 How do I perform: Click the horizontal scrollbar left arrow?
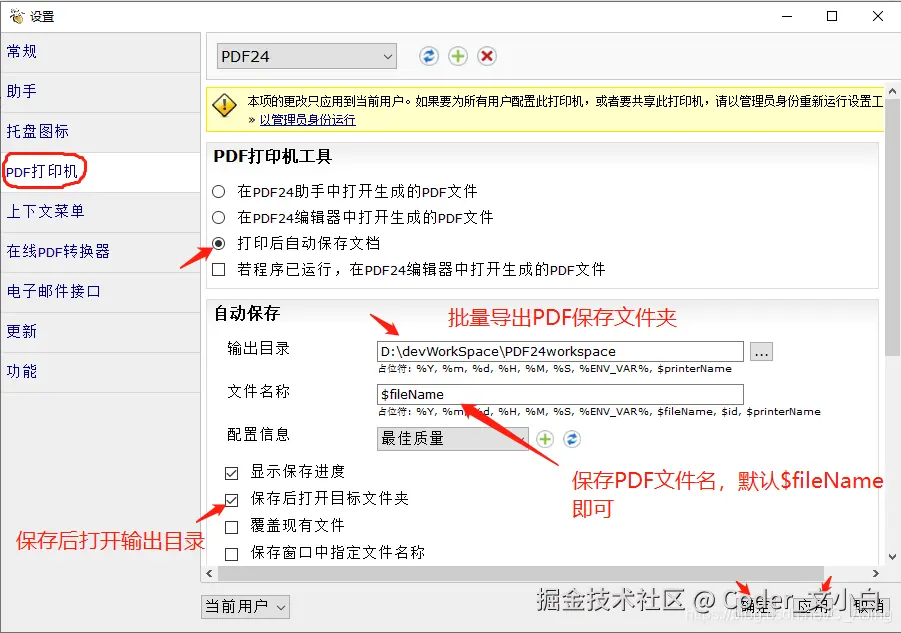tap(209, 573)
